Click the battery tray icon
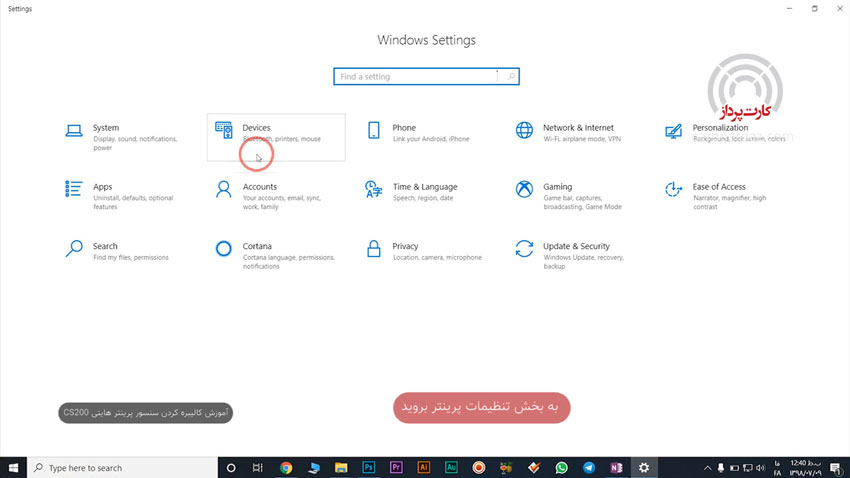850x478 pixels. (x=734, y=468)
